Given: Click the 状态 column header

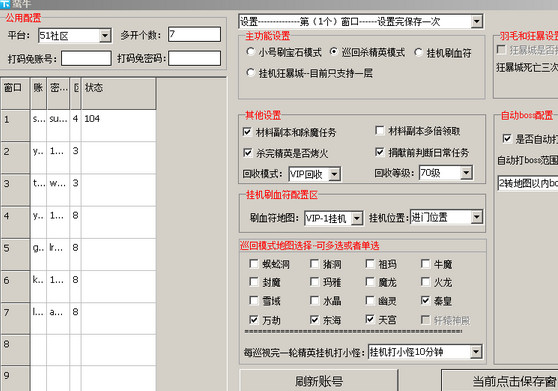Looking at the screenshot, I should coord(119,94).
